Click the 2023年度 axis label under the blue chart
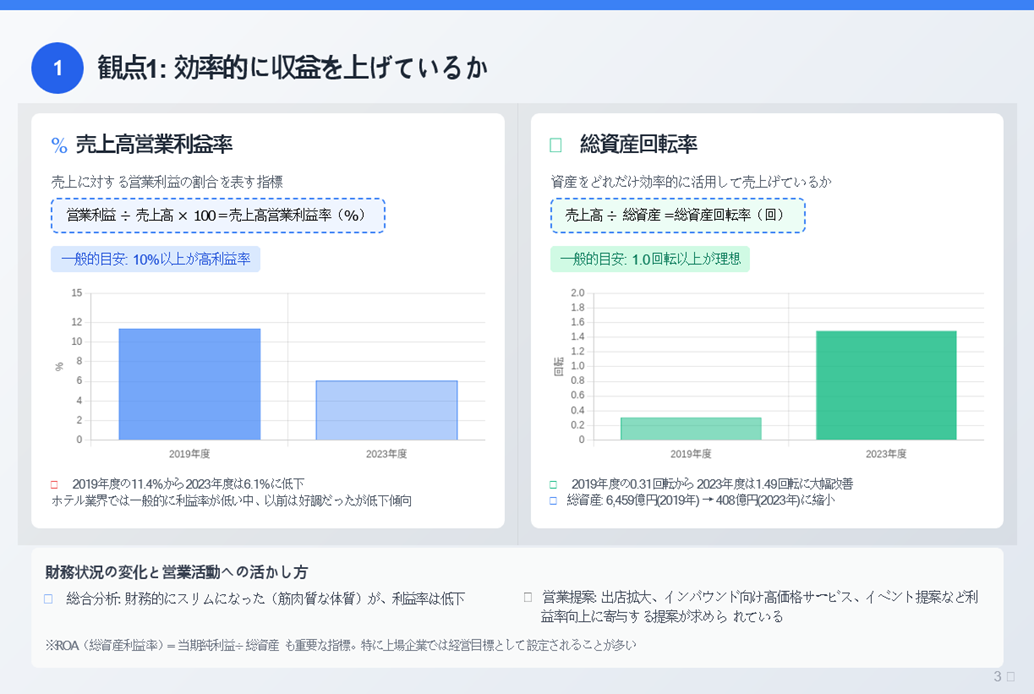Screen dimensions: 1034x694 pyautogui.click(x=386, y=455)
